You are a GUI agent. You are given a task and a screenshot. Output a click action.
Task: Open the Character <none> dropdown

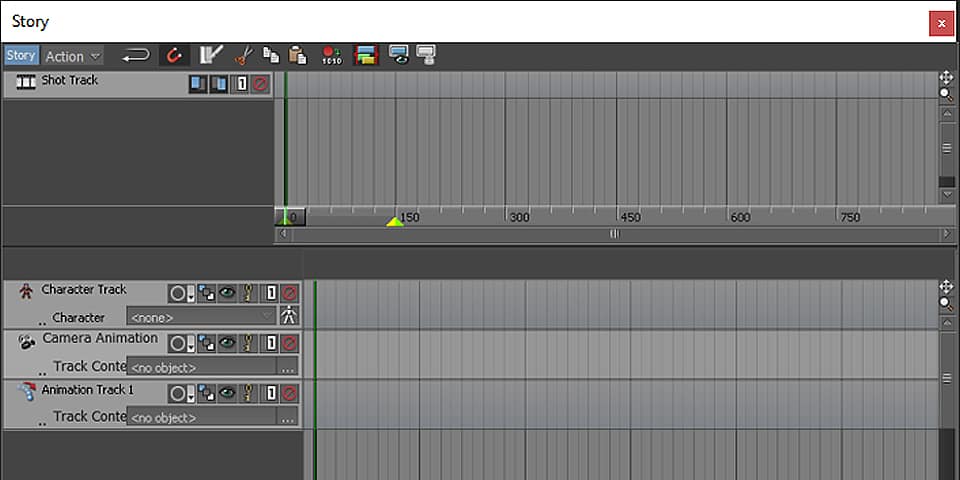(200, 317)
